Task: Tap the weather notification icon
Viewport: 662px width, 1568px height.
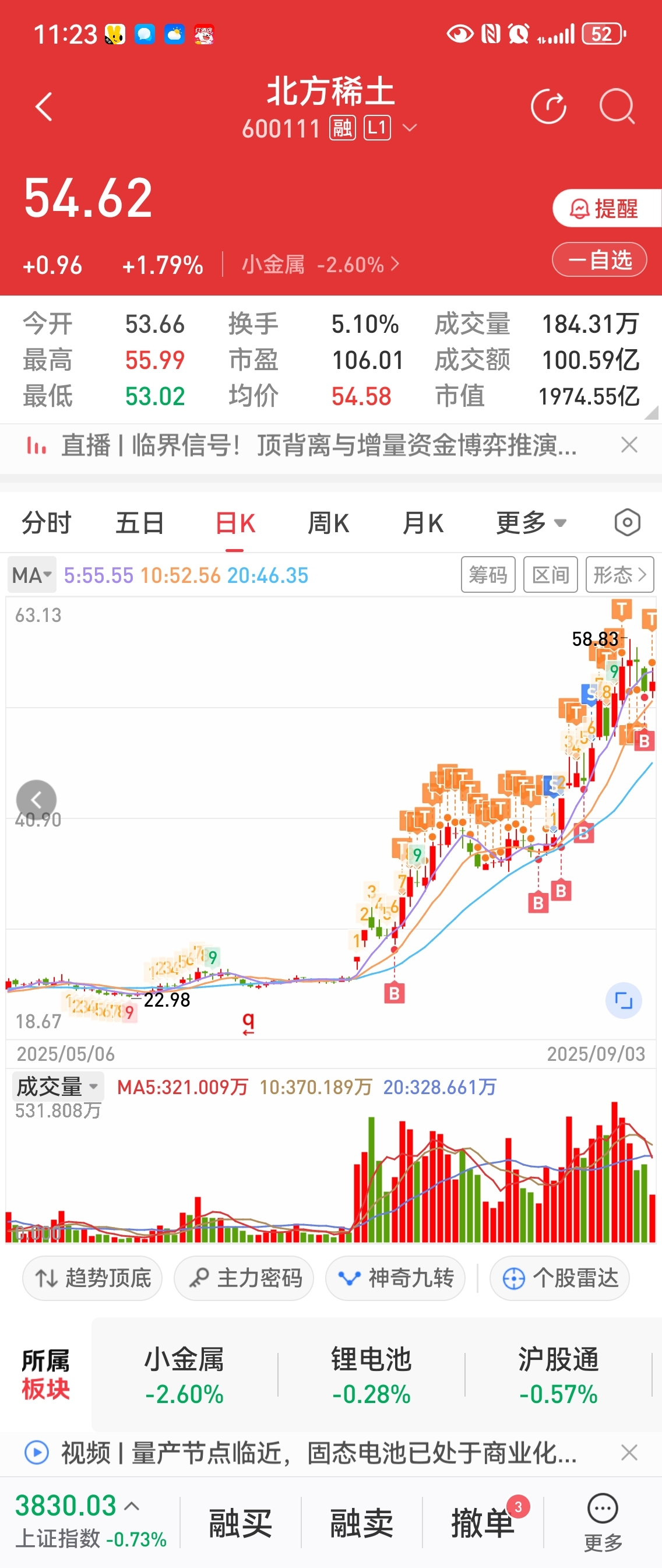Action: click(174, 34)
